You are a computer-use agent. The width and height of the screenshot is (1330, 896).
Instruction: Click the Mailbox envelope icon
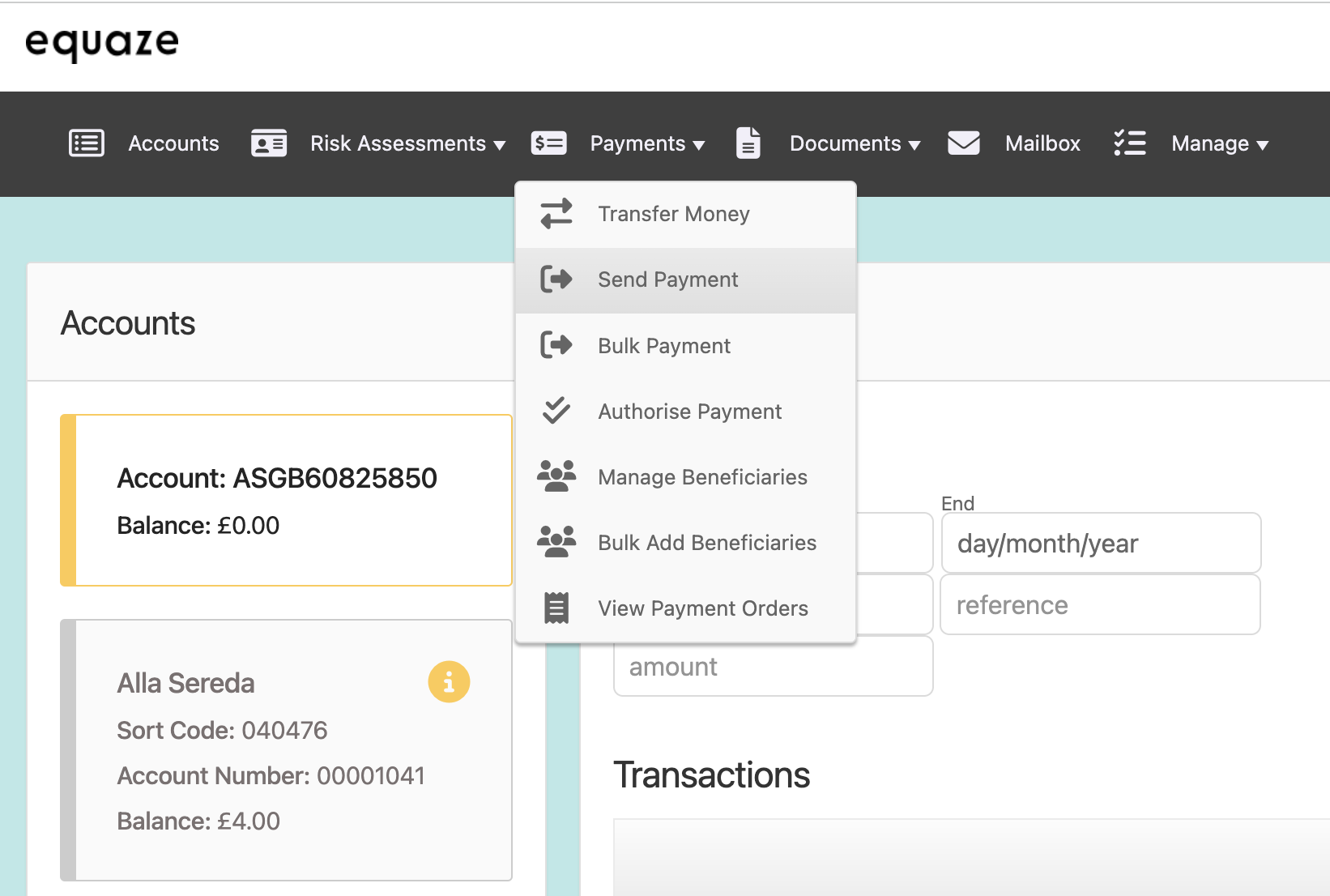click(963, 143)
